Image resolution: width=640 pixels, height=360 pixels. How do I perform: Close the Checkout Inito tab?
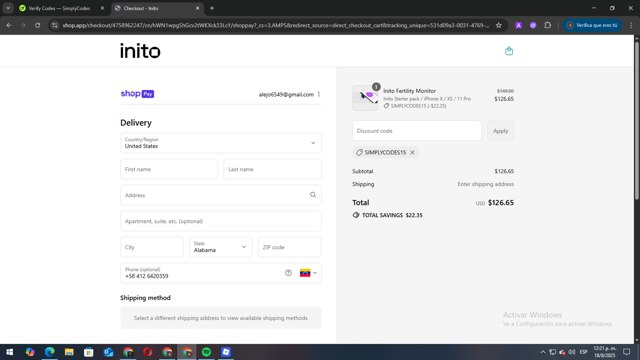click(197, 8)
